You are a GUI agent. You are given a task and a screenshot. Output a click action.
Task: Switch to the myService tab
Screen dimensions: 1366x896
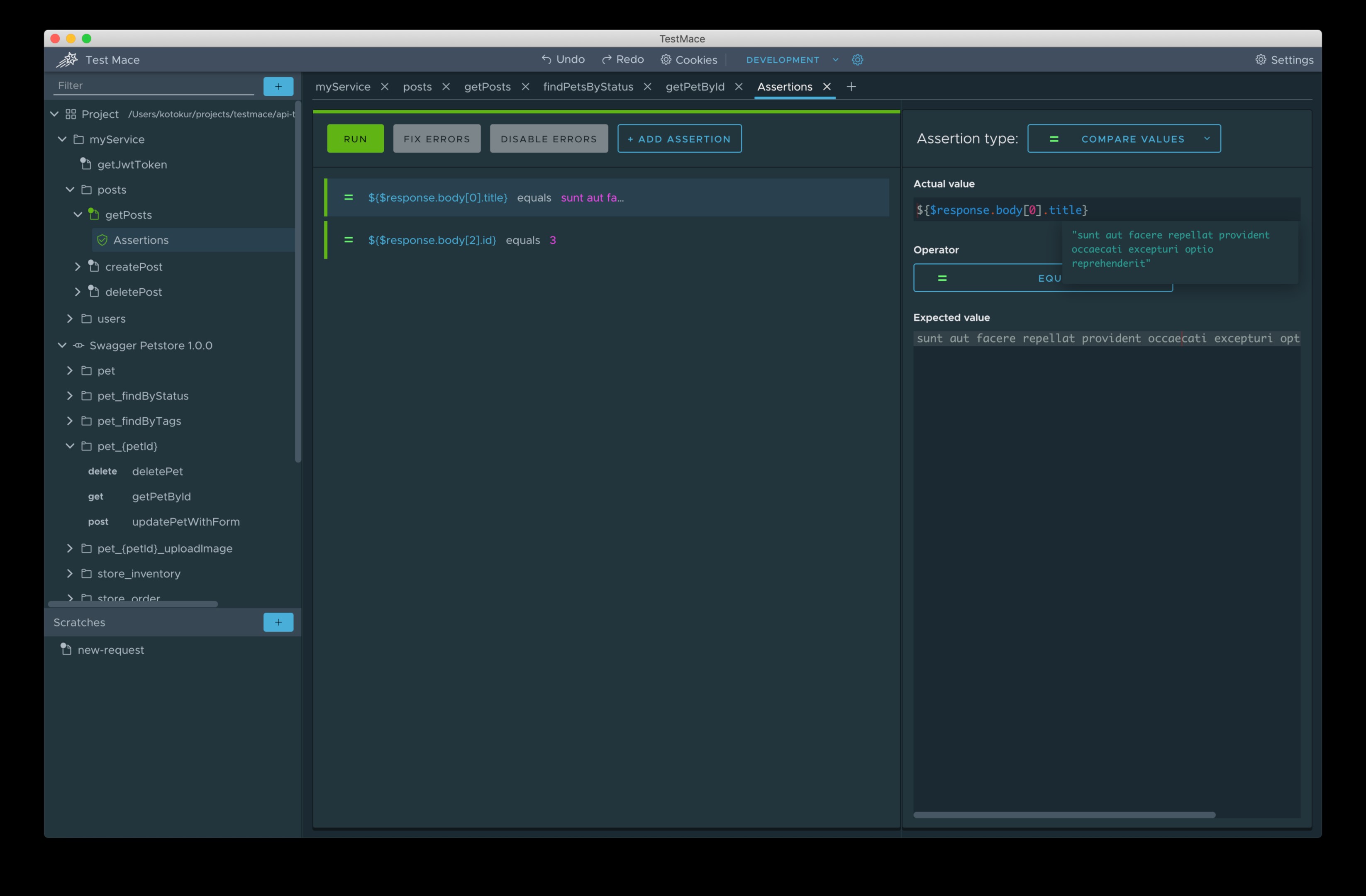pyautogui.click(x=343, y=87)
